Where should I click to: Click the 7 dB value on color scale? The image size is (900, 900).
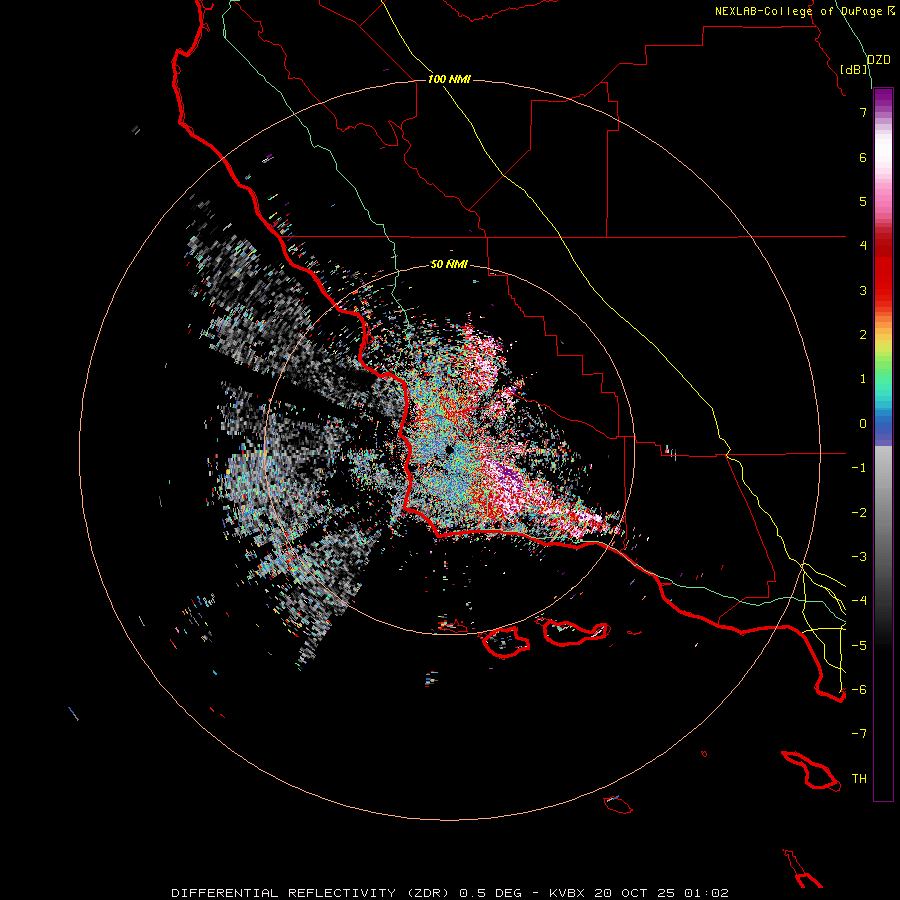click(863, 112)
